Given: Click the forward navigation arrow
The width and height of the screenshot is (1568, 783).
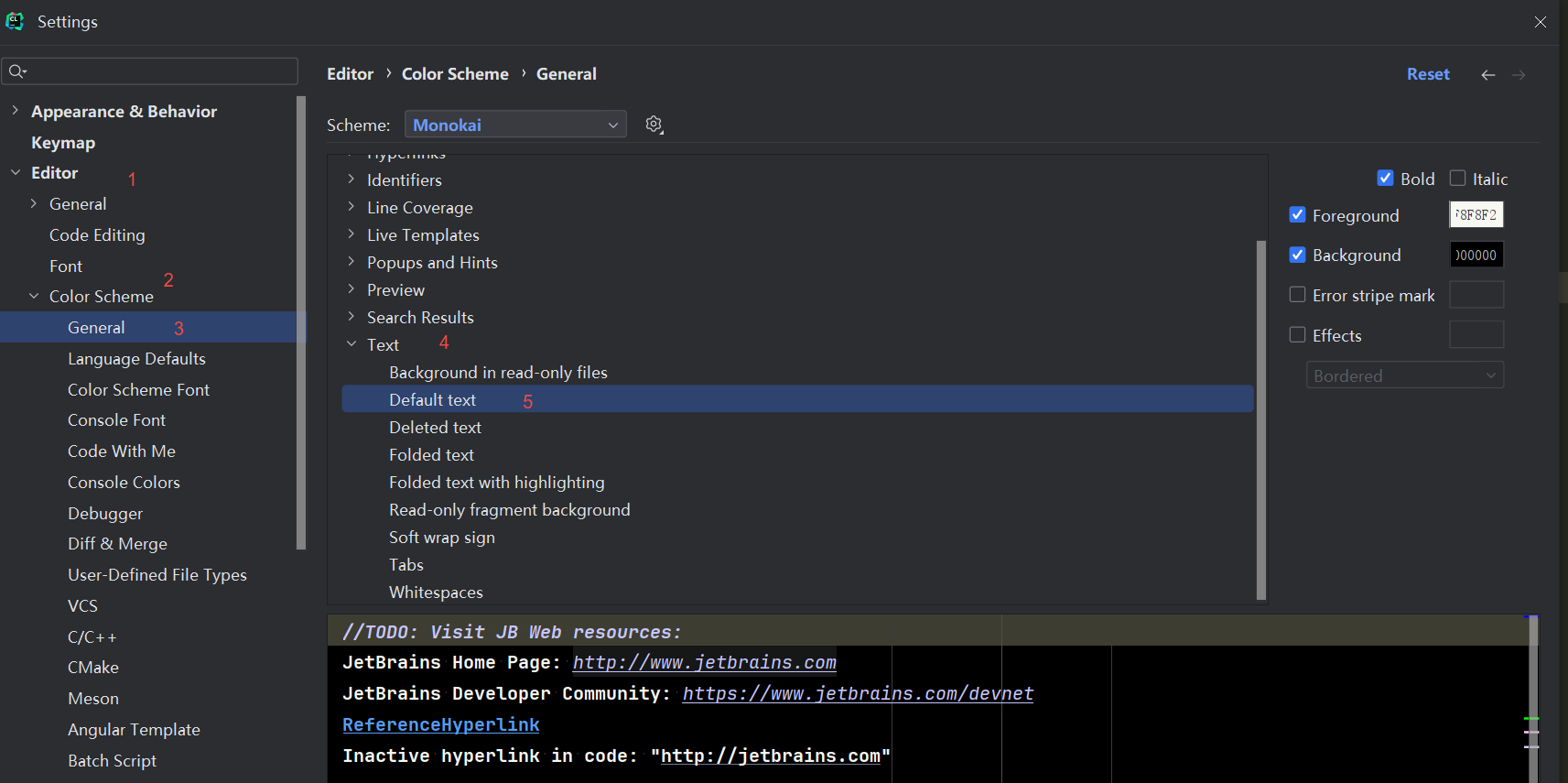Looking at the screenshot, I should click(x=1519, y=75).
